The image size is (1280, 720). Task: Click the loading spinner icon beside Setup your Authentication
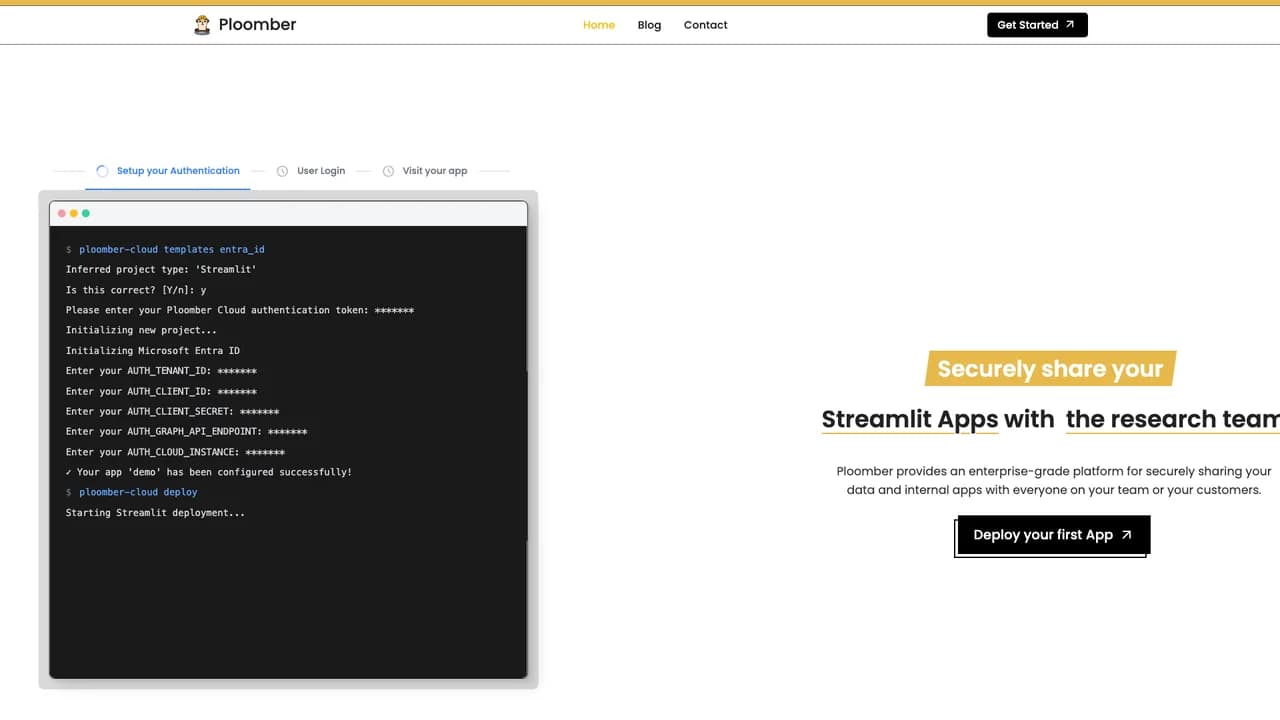click(102, 171)
